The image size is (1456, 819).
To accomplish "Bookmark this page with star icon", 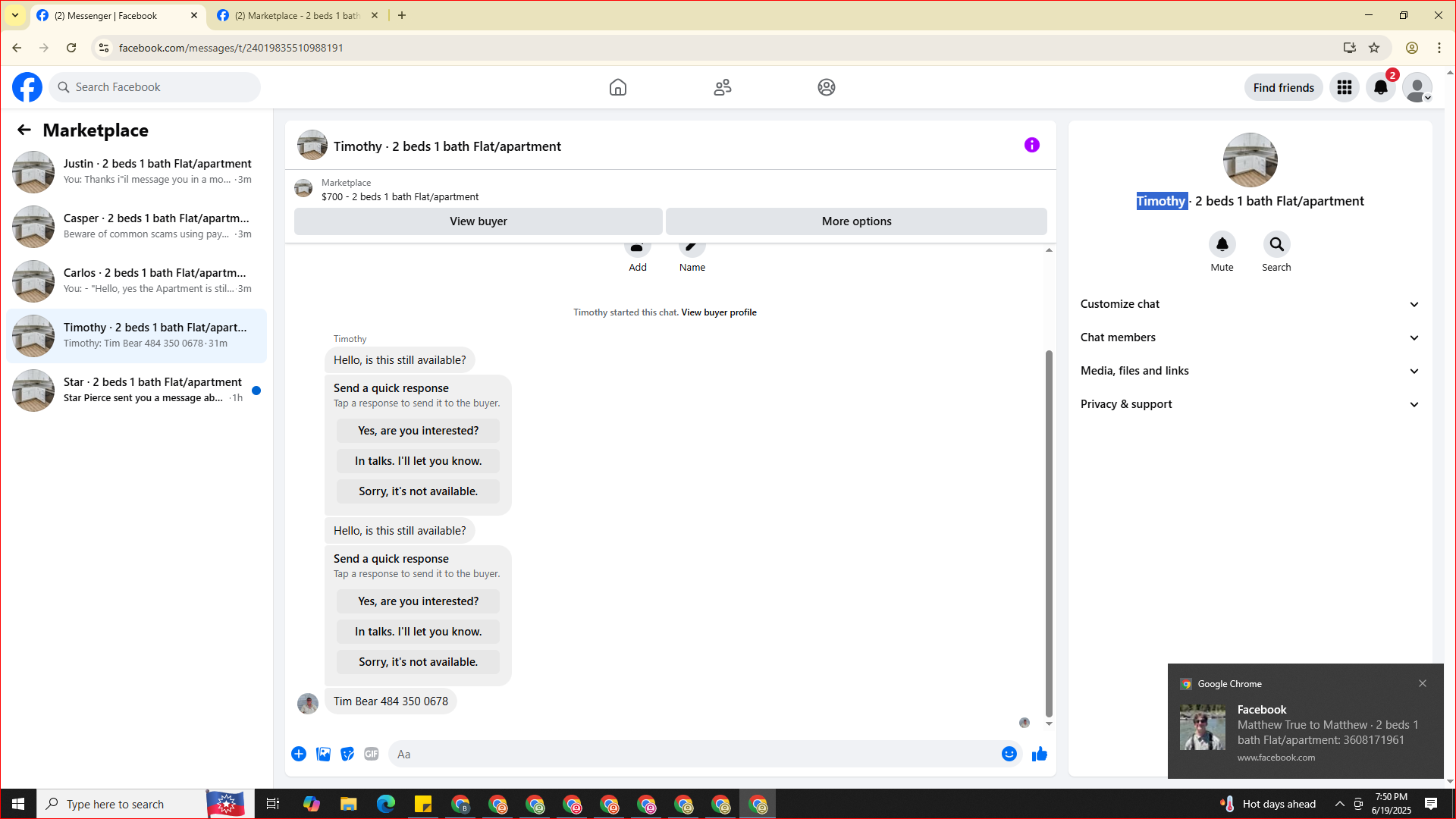I will click(1374, 48).
